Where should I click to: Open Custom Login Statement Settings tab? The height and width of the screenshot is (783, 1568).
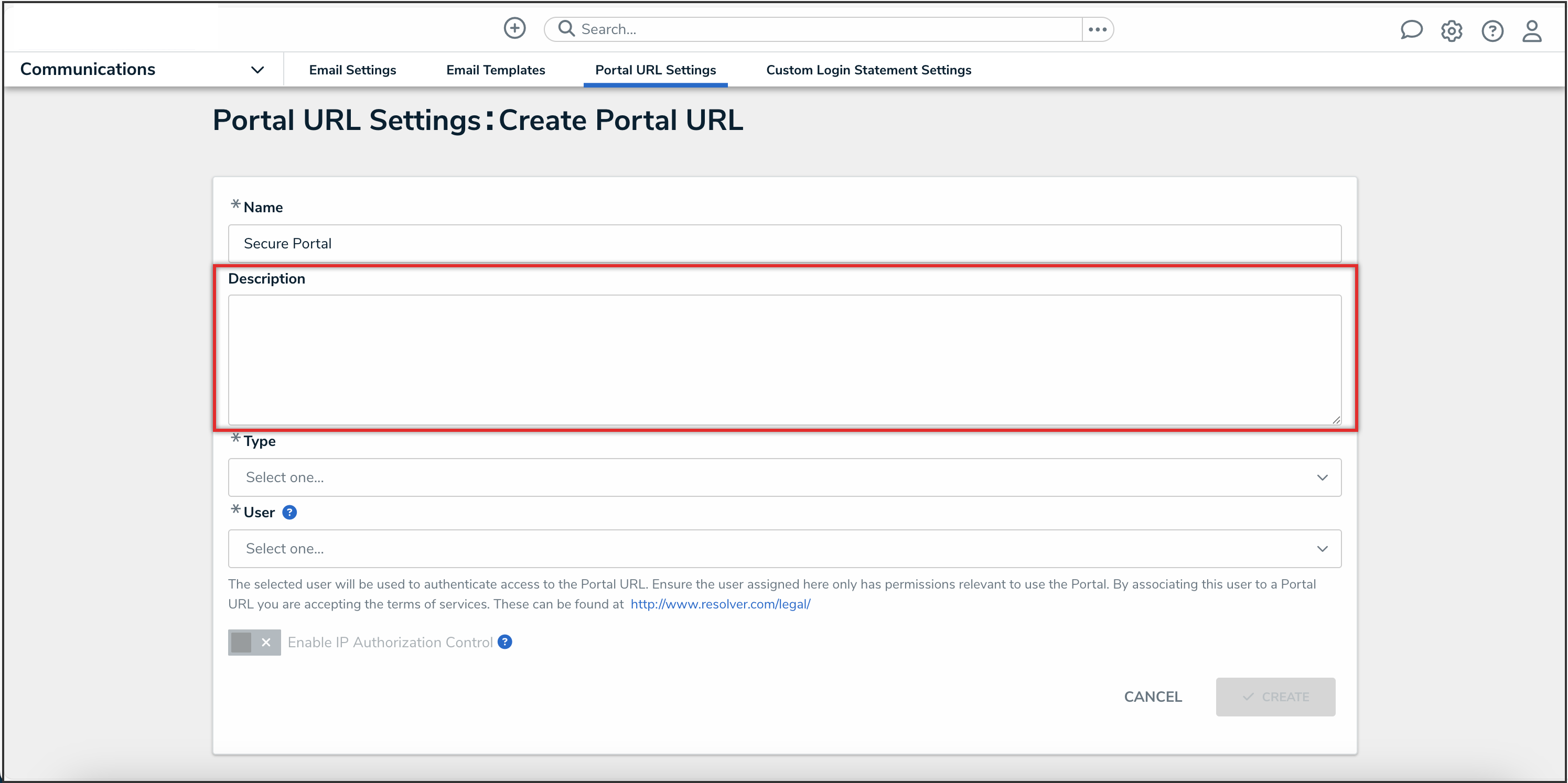pyautogui.click(x=868, y=70)
